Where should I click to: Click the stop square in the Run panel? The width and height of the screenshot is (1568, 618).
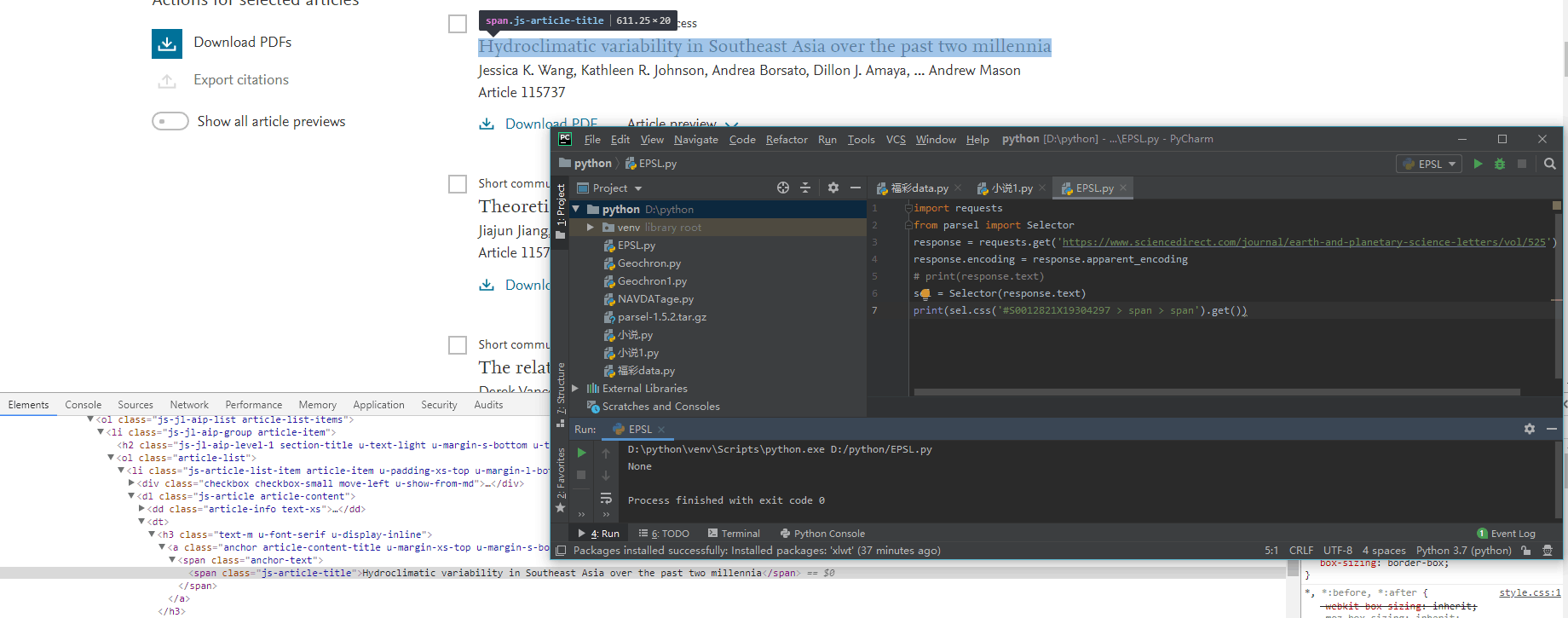click(x=582, y=475)
